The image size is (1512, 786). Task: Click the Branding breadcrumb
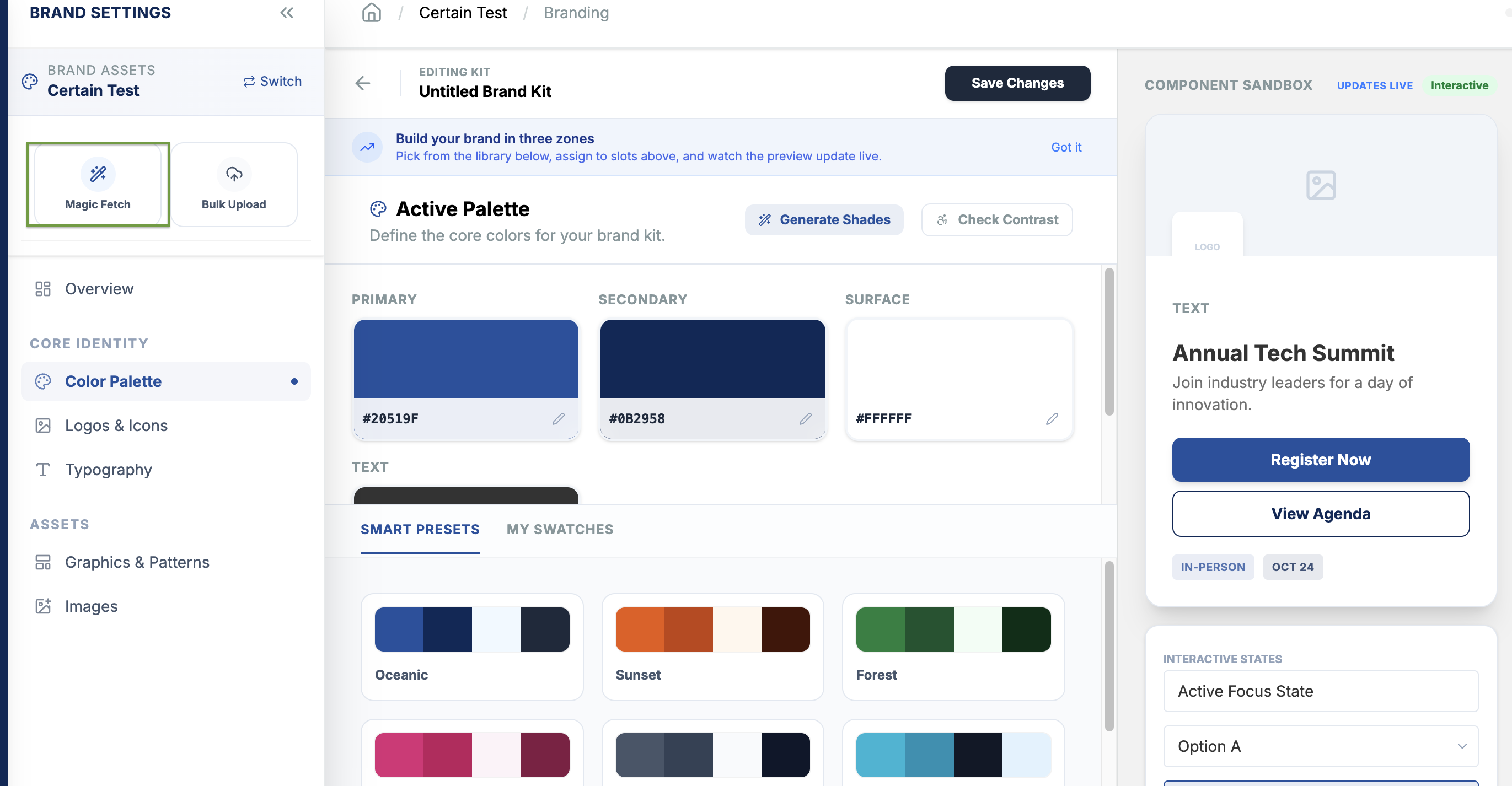pyautogui.click(x=576, y=12)
